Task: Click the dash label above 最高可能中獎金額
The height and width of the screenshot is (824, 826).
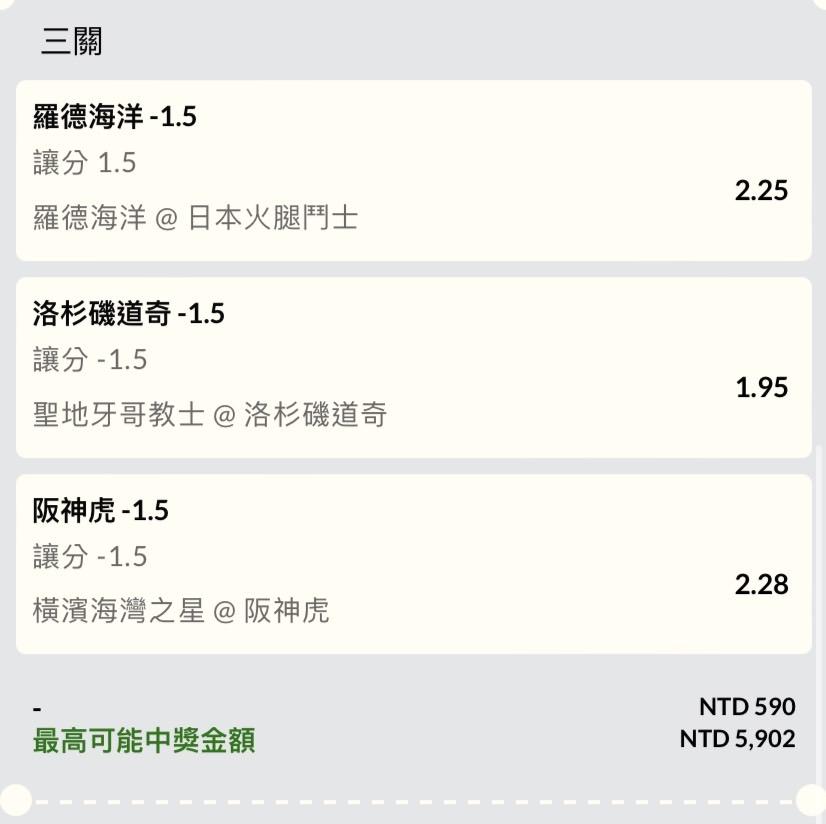Action: coord(37,709)
